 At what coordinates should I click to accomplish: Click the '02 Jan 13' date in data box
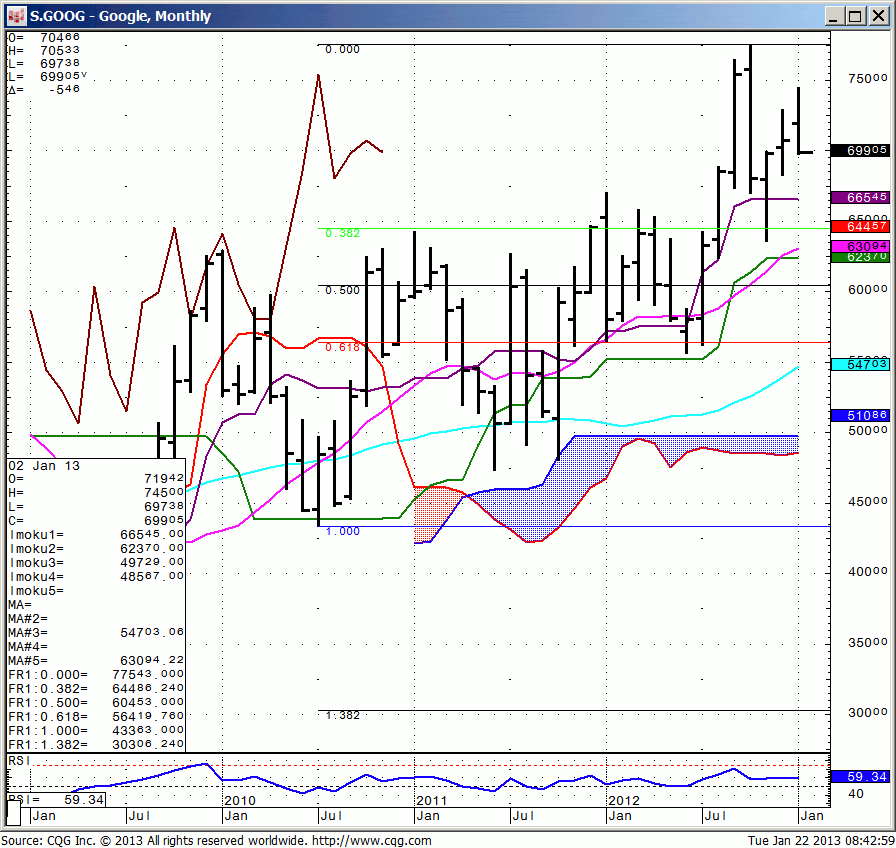click(44, 466)
